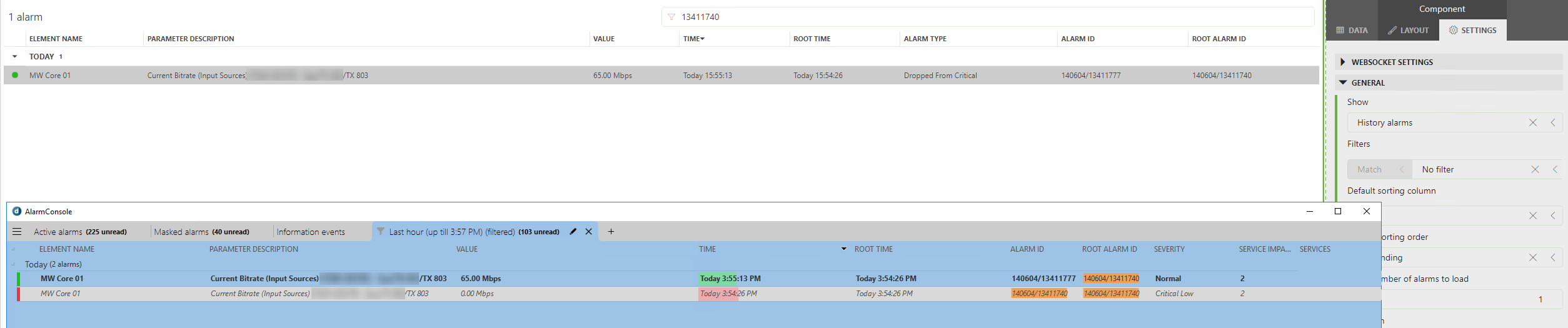
Task: Collapse Today (2 alarms) group in AlarmConsole
Action: click(x=13, y=264)
